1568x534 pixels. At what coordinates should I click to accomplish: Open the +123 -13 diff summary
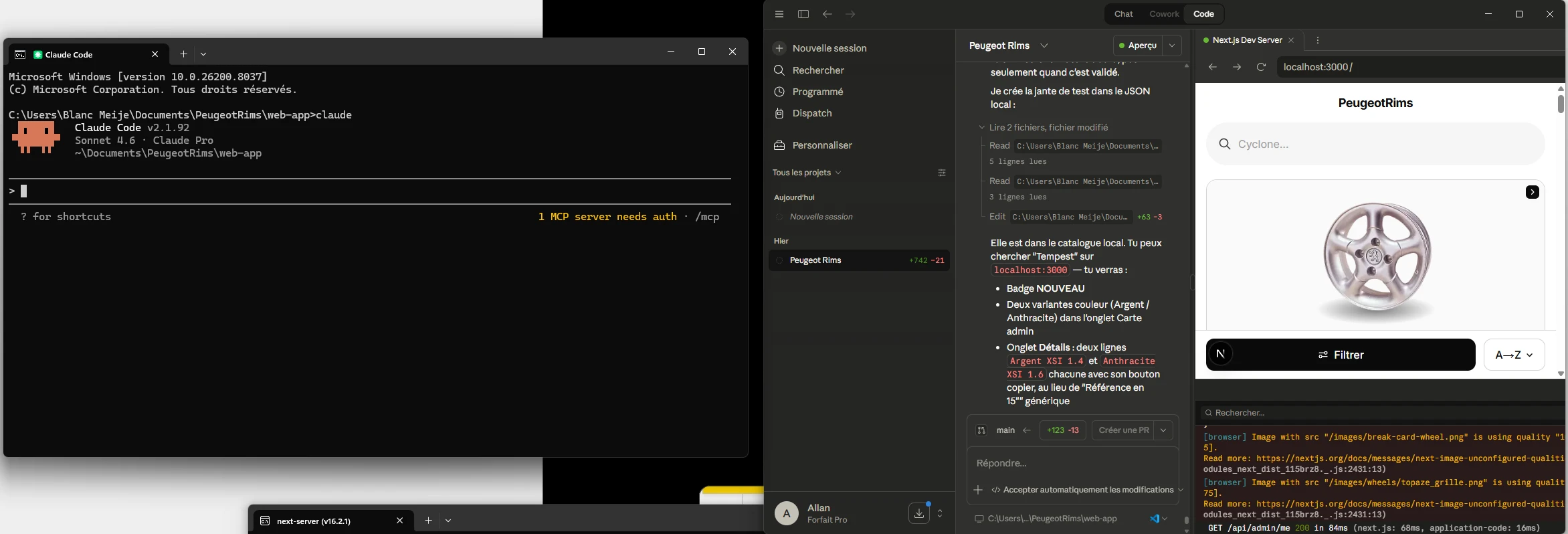(1062, 430)
